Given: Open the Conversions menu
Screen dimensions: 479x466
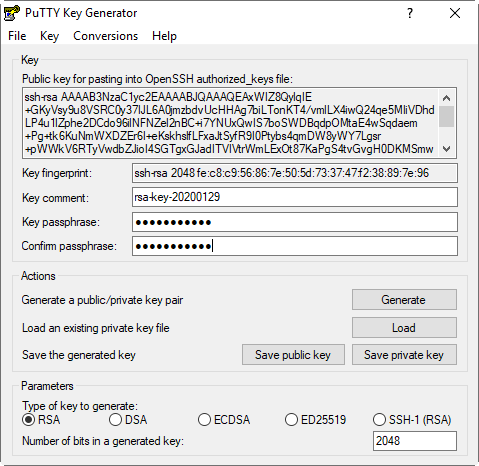Looking at the screenshot, I should click(105, 36).
